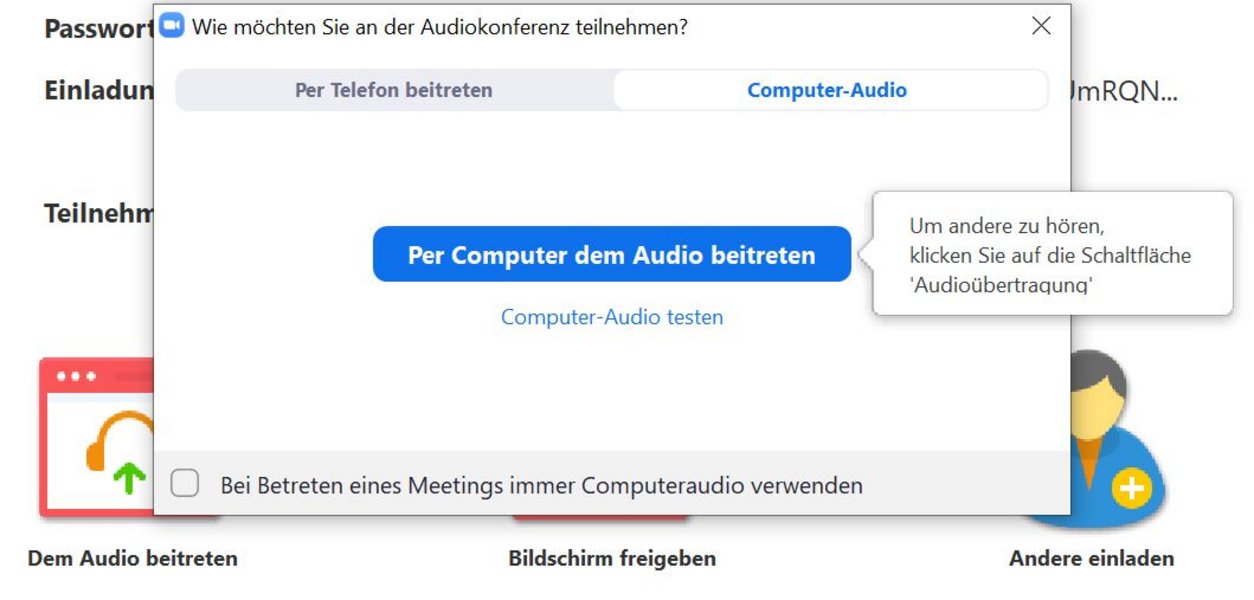Click the Zoom camera logo icon
Viewport: 1254px width, 600px height.
(172, 25)
